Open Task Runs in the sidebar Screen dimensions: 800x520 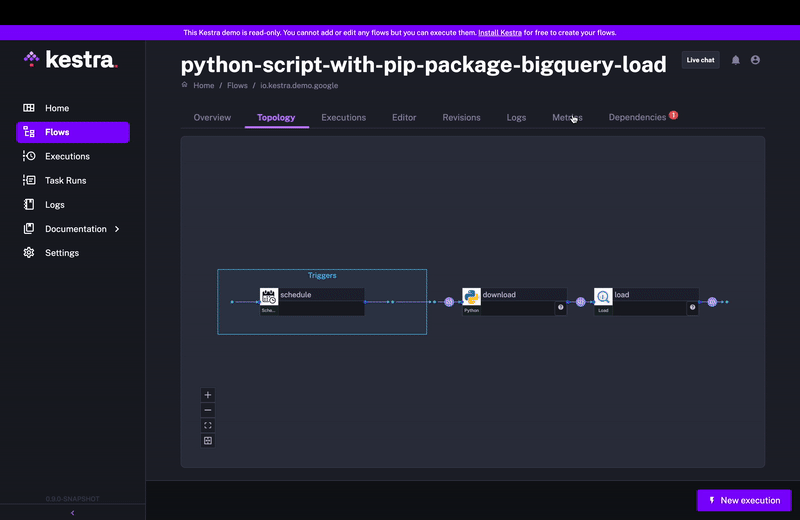pyautogui.click(x=65, y=181)
